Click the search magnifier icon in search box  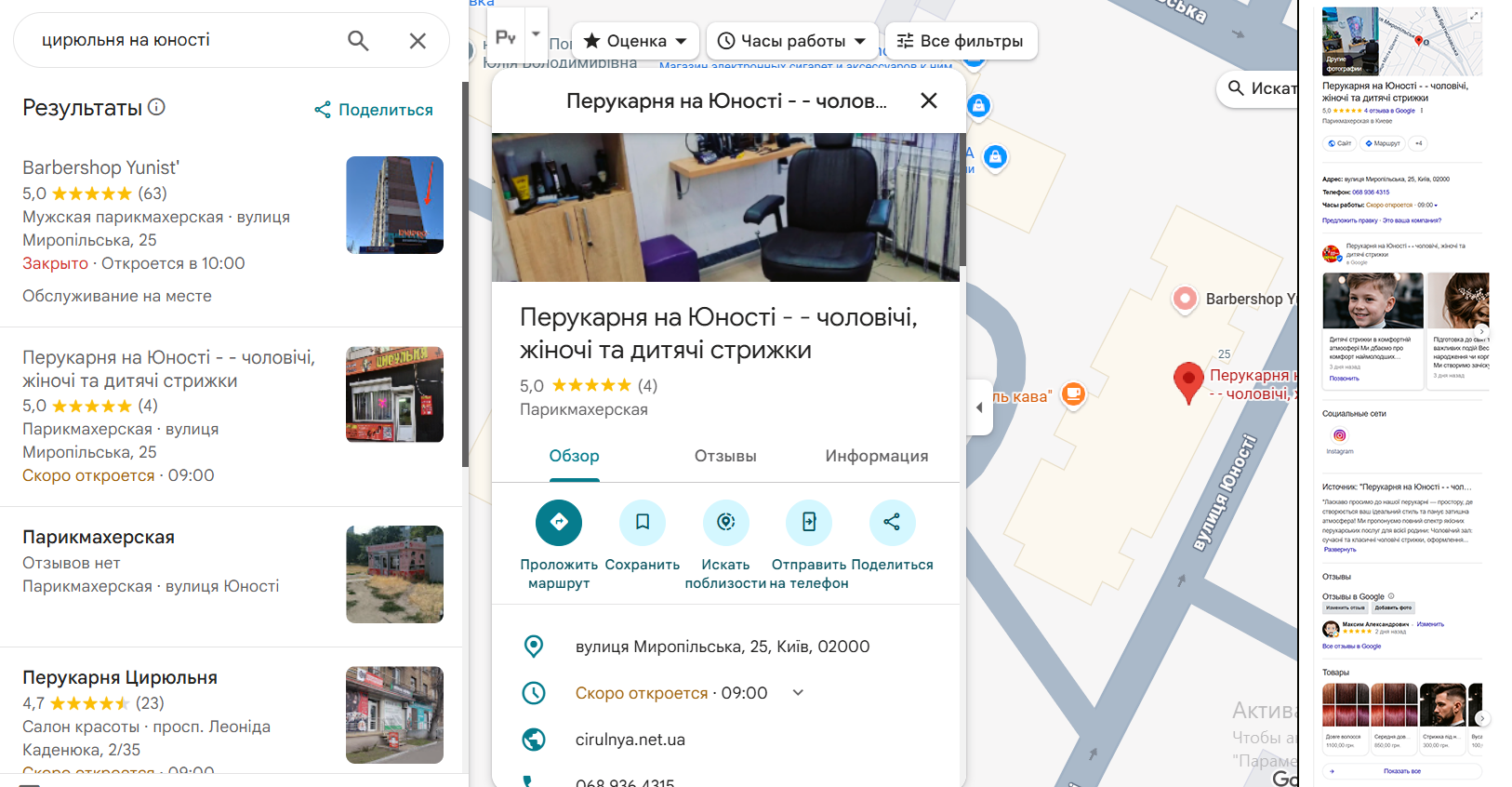(358, 40)
